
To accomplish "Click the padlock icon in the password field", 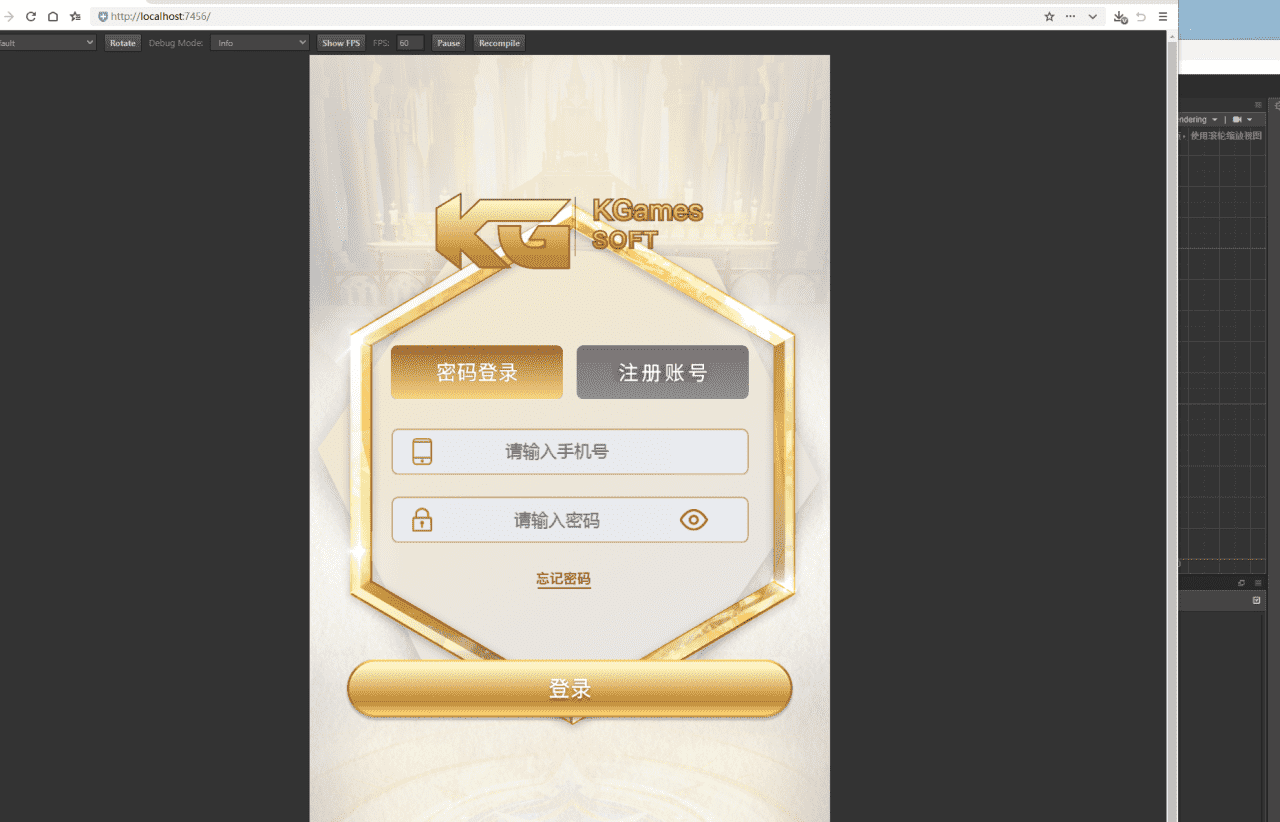I will point(422,520).
